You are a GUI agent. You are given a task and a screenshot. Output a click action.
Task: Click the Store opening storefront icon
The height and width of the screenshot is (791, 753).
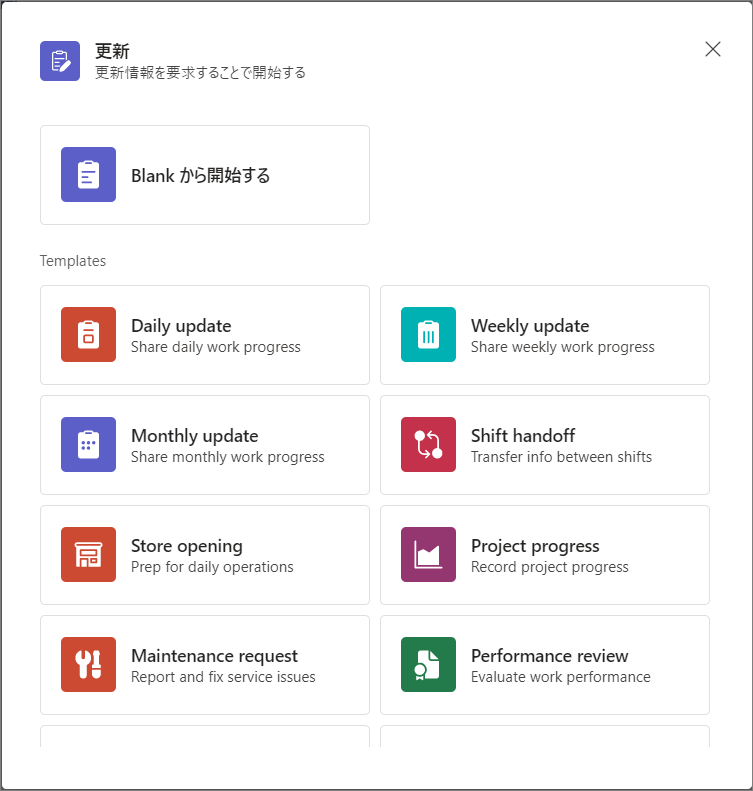coord(88,554)
